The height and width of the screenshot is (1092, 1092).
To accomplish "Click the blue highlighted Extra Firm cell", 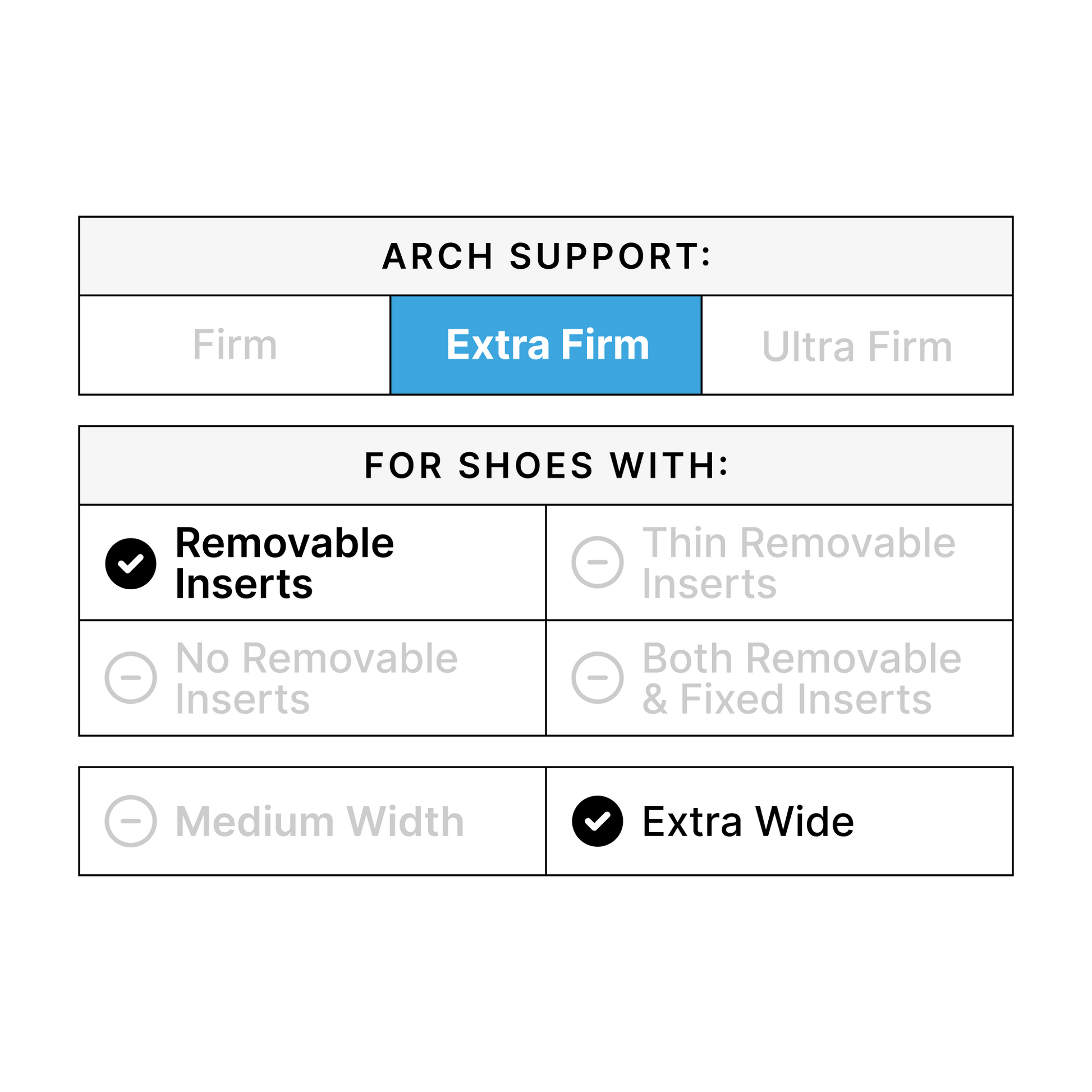I will pos(546,345).
